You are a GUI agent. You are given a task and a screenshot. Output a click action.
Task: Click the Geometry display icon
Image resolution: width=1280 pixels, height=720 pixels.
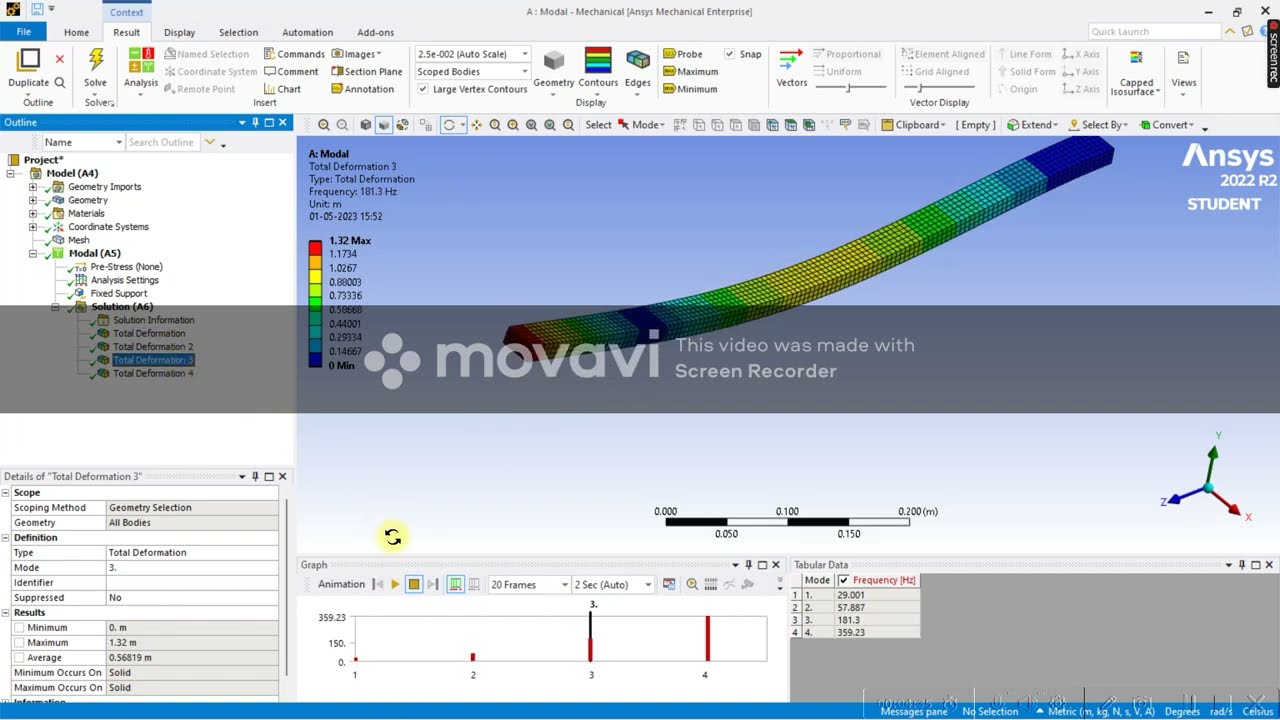pyautogui.click(x=553, y=59)
